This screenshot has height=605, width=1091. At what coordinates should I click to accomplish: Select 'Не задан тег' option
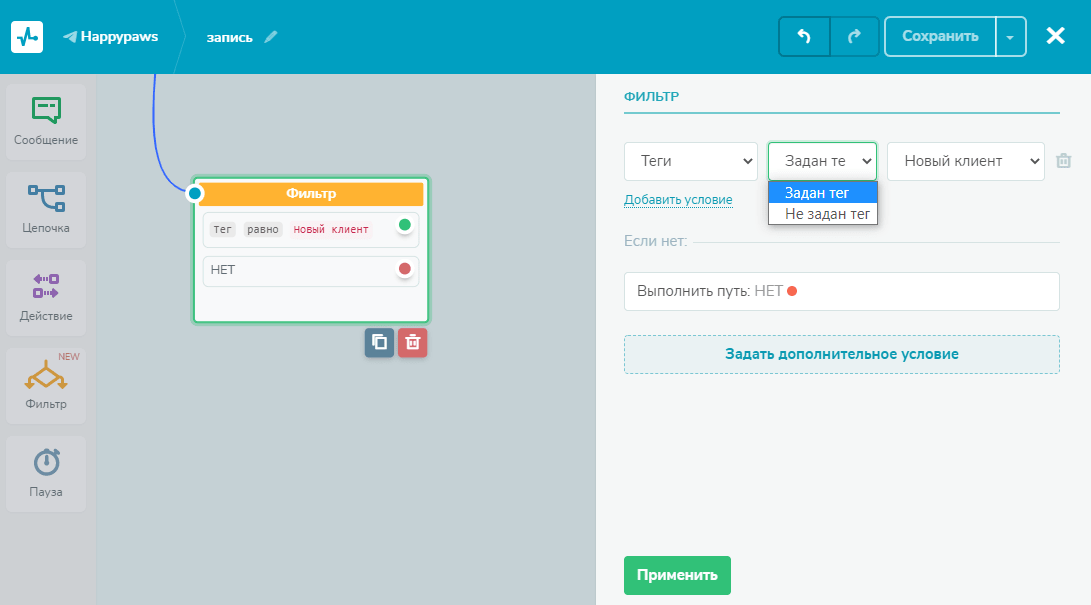822,213
